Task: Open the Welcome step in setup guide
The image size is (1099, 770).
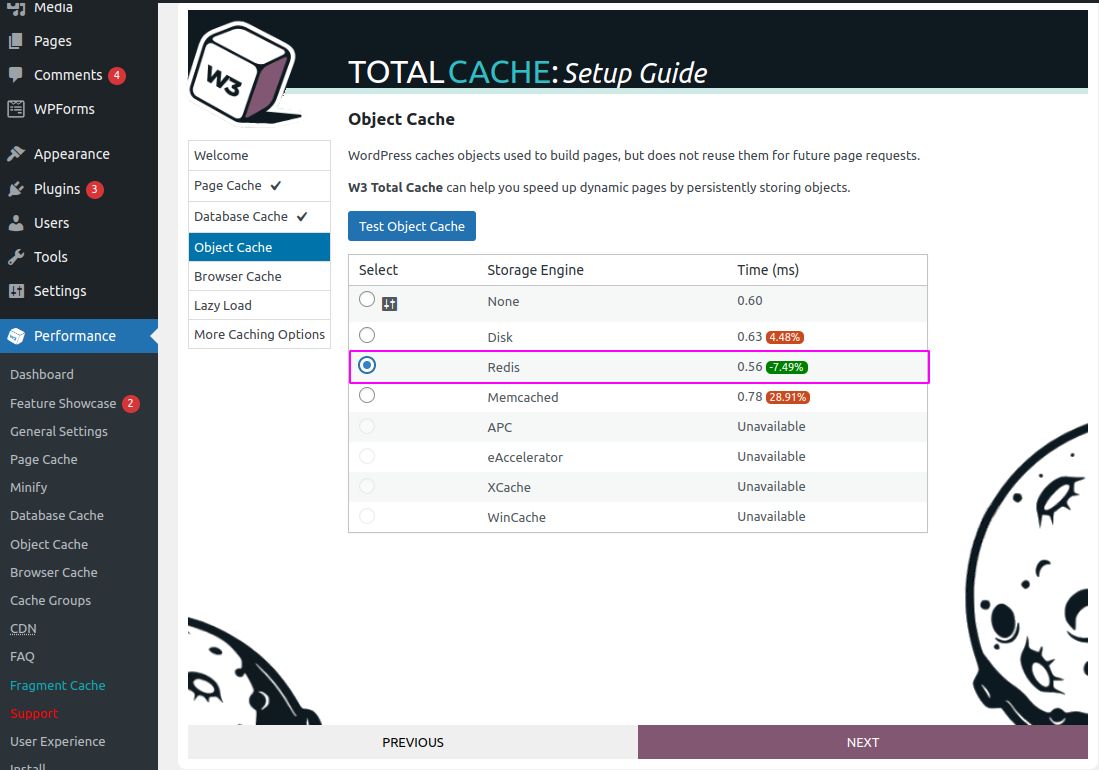Action: 259,156
